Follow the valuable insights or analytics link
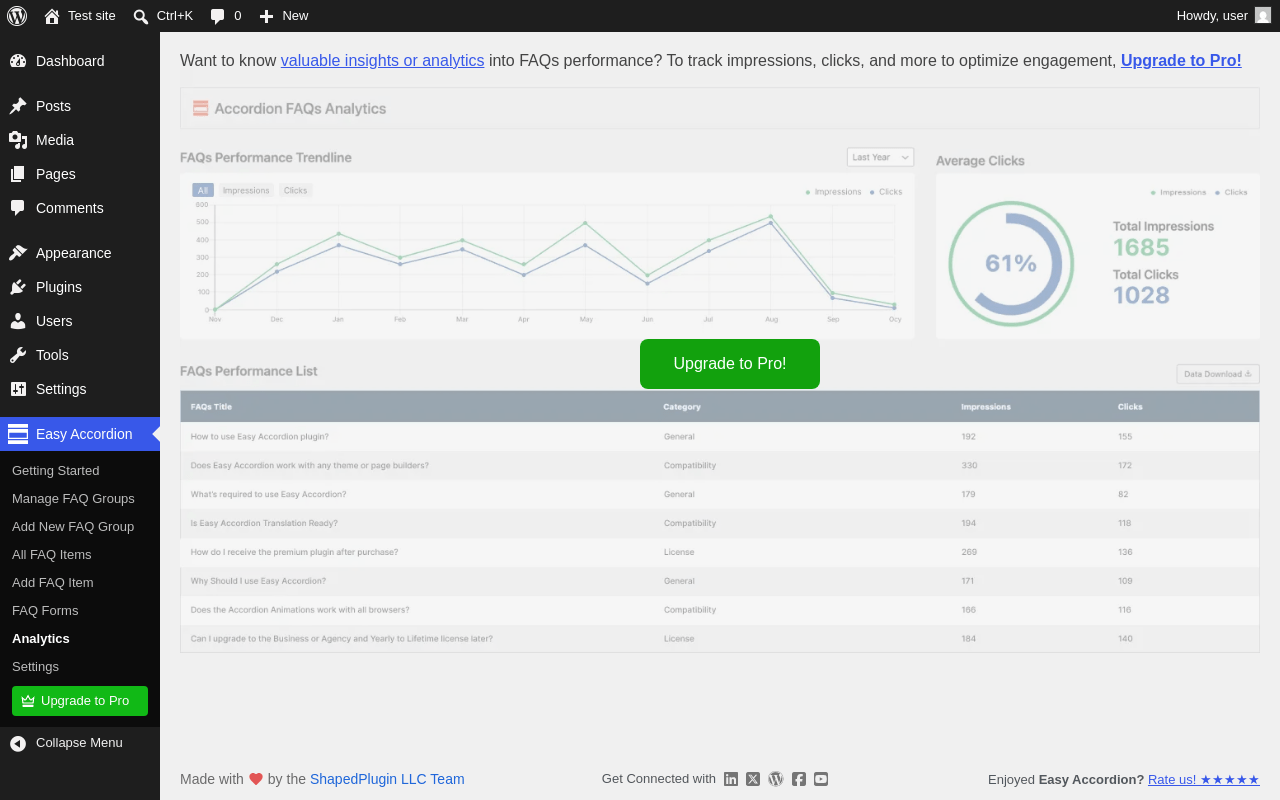The height and width of the screenshot is (800, 1280). pyautogui.click(x=382, y=60)
